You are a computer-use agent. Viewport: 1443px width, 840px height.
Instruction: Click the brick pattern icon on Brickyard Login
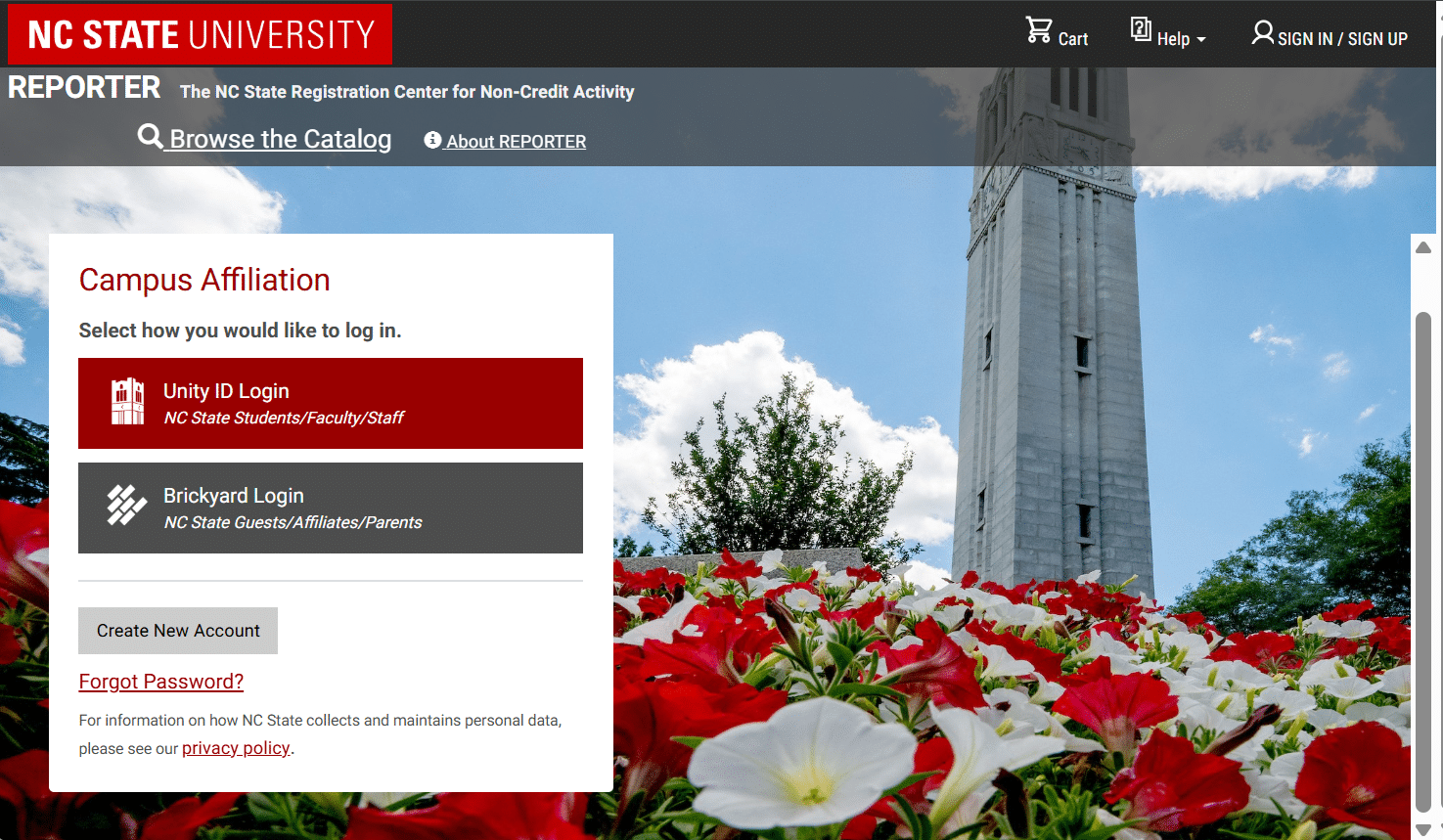126,506
